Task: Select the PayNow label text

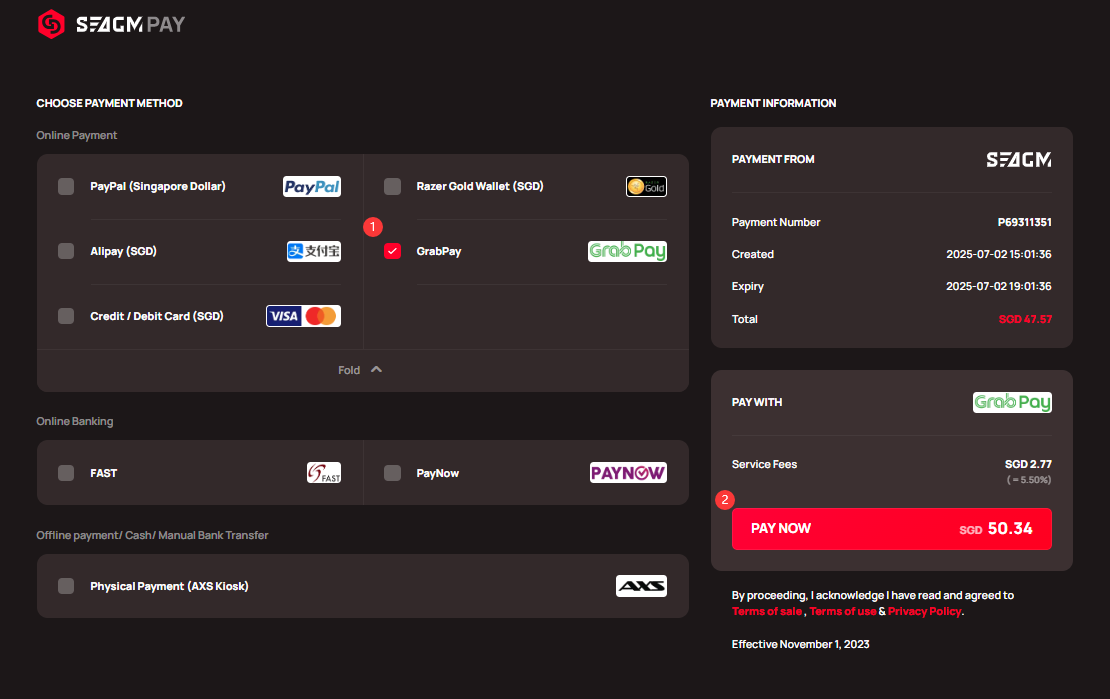Action: coord(437,473)
